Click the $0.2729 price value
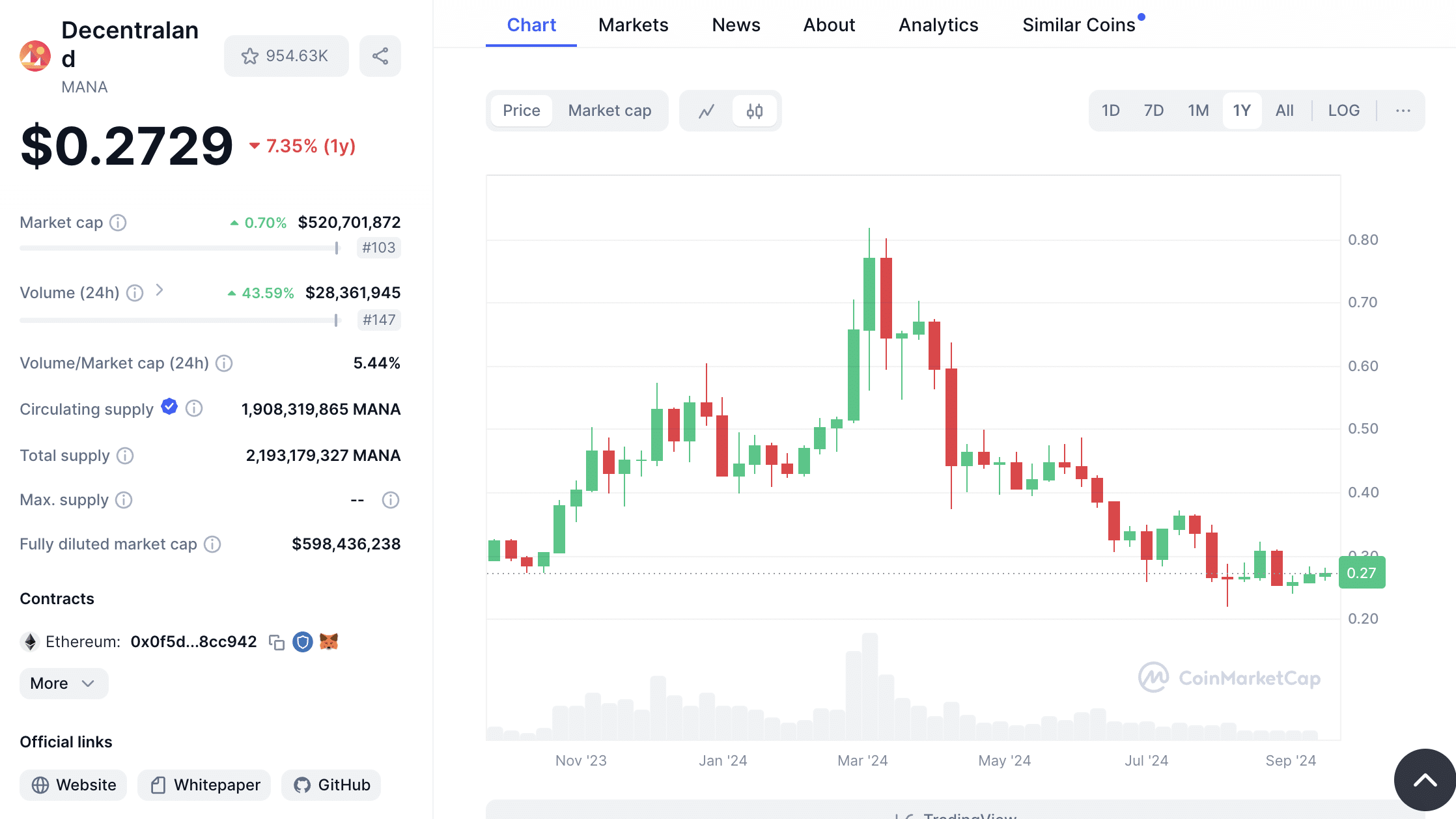This screenshot has width=1456, height=819. pyautogui.click(x=126, y=146)
